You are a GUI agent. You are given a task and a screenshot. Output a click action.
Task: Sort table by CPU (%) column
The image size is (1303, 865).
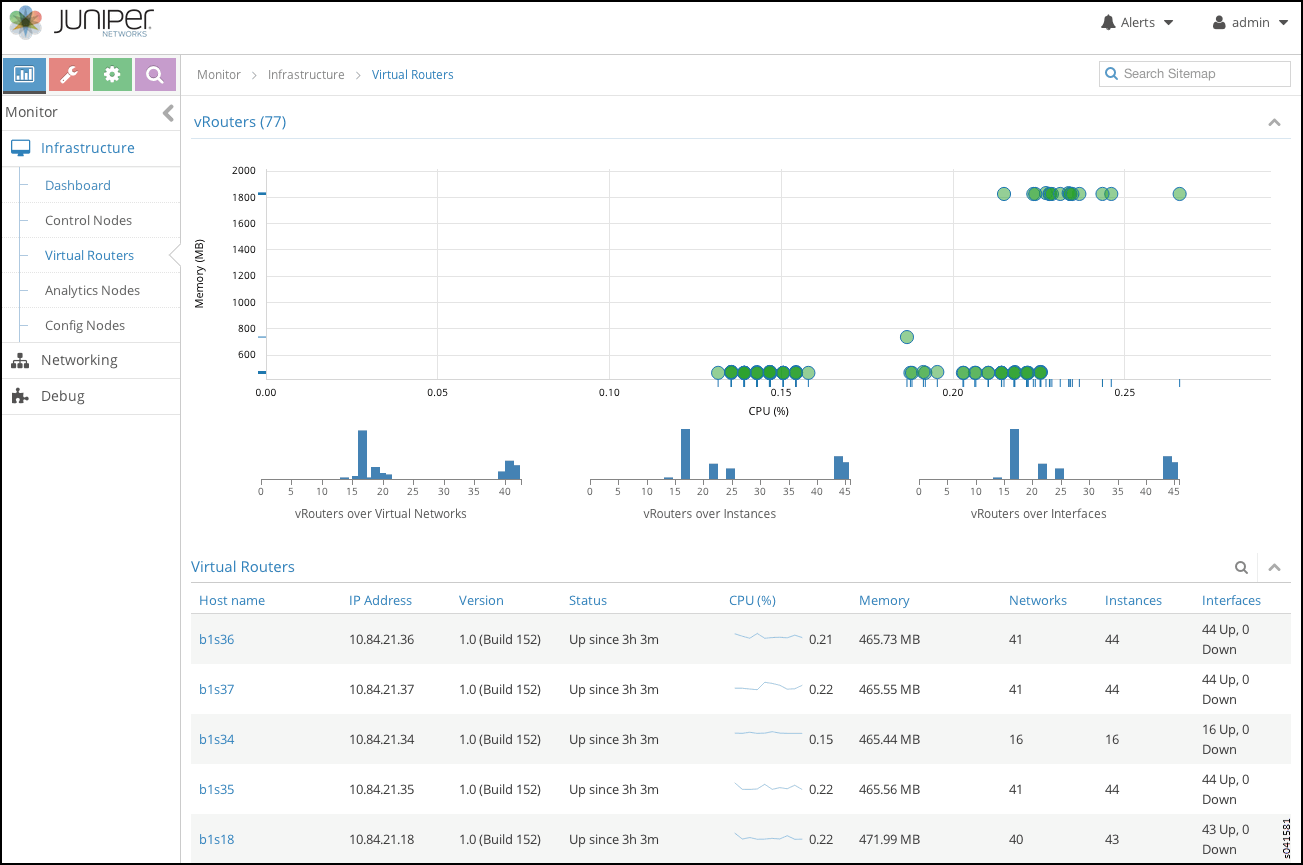[x=752, y=601]
